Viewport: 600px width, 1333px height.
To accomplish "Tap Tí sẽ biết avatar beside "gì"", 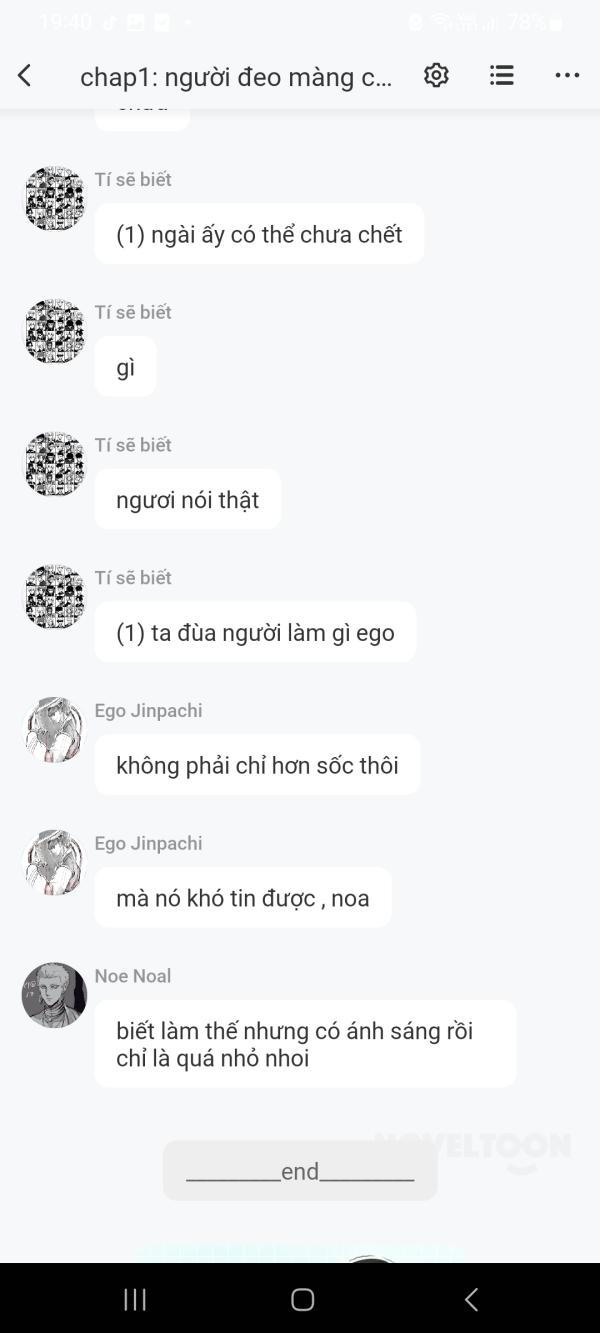I will pos(54,331).
